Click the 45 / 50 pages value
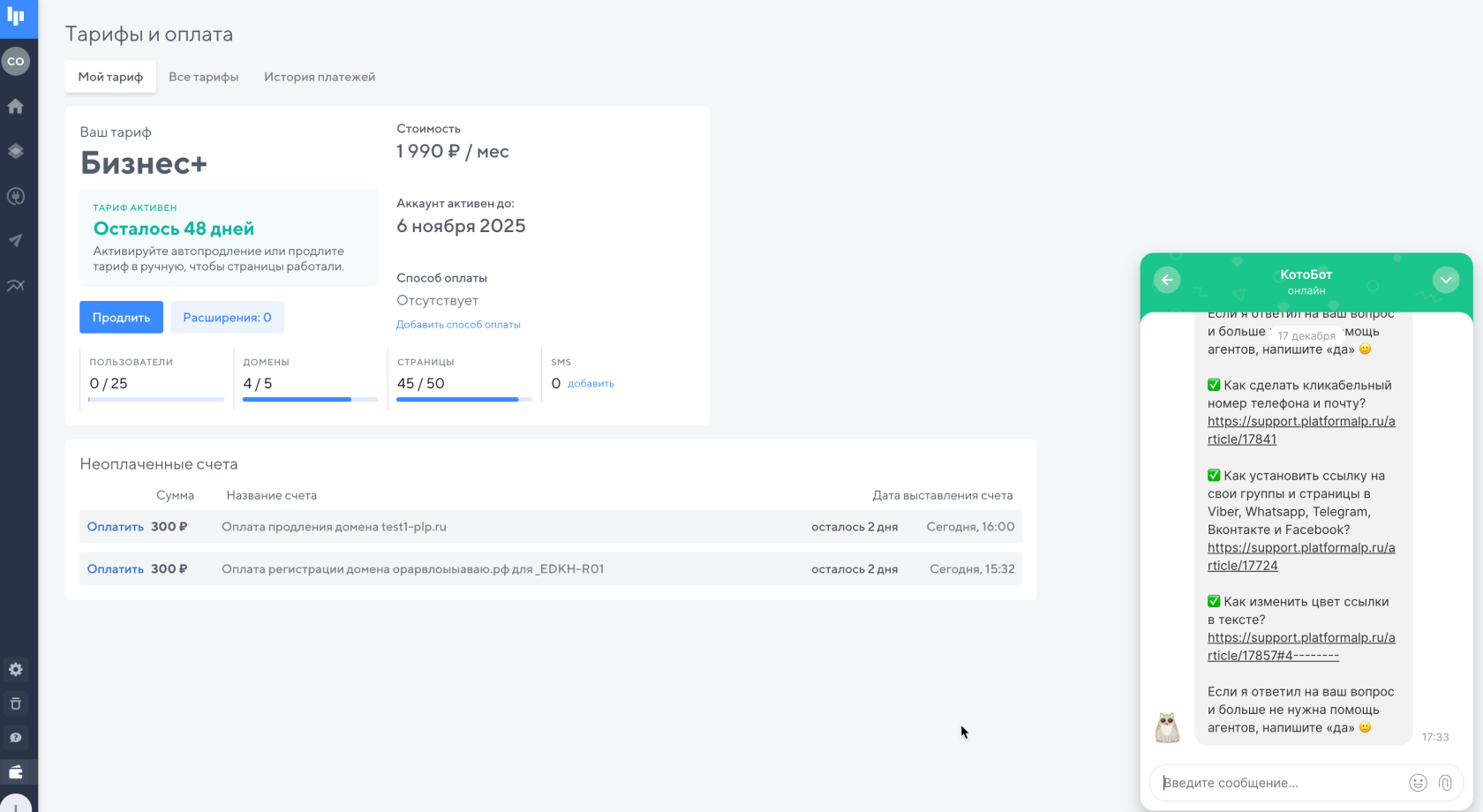Viewport: 1483px width, 812px height. pos(421,384)
